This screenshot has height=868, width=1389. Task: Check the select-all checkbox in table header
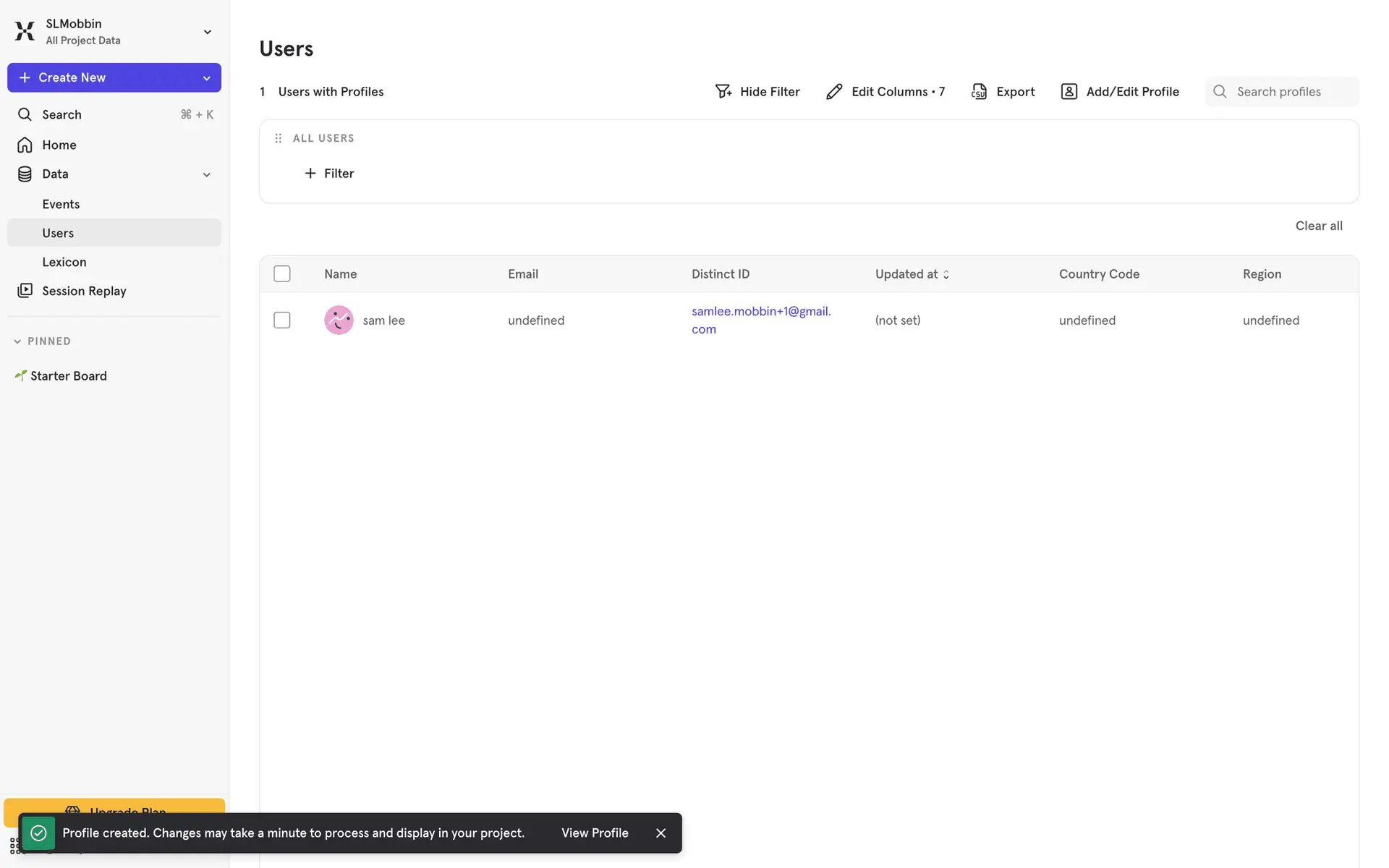click(282, 273)
